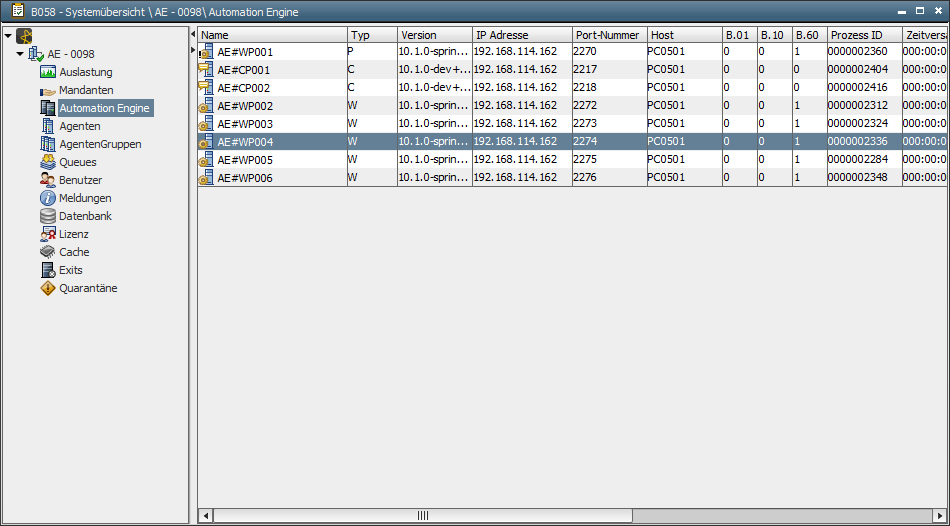950x526 pixels.
Task: Click the Systemübersicht window title icon
Action: (x=18, y=11)
